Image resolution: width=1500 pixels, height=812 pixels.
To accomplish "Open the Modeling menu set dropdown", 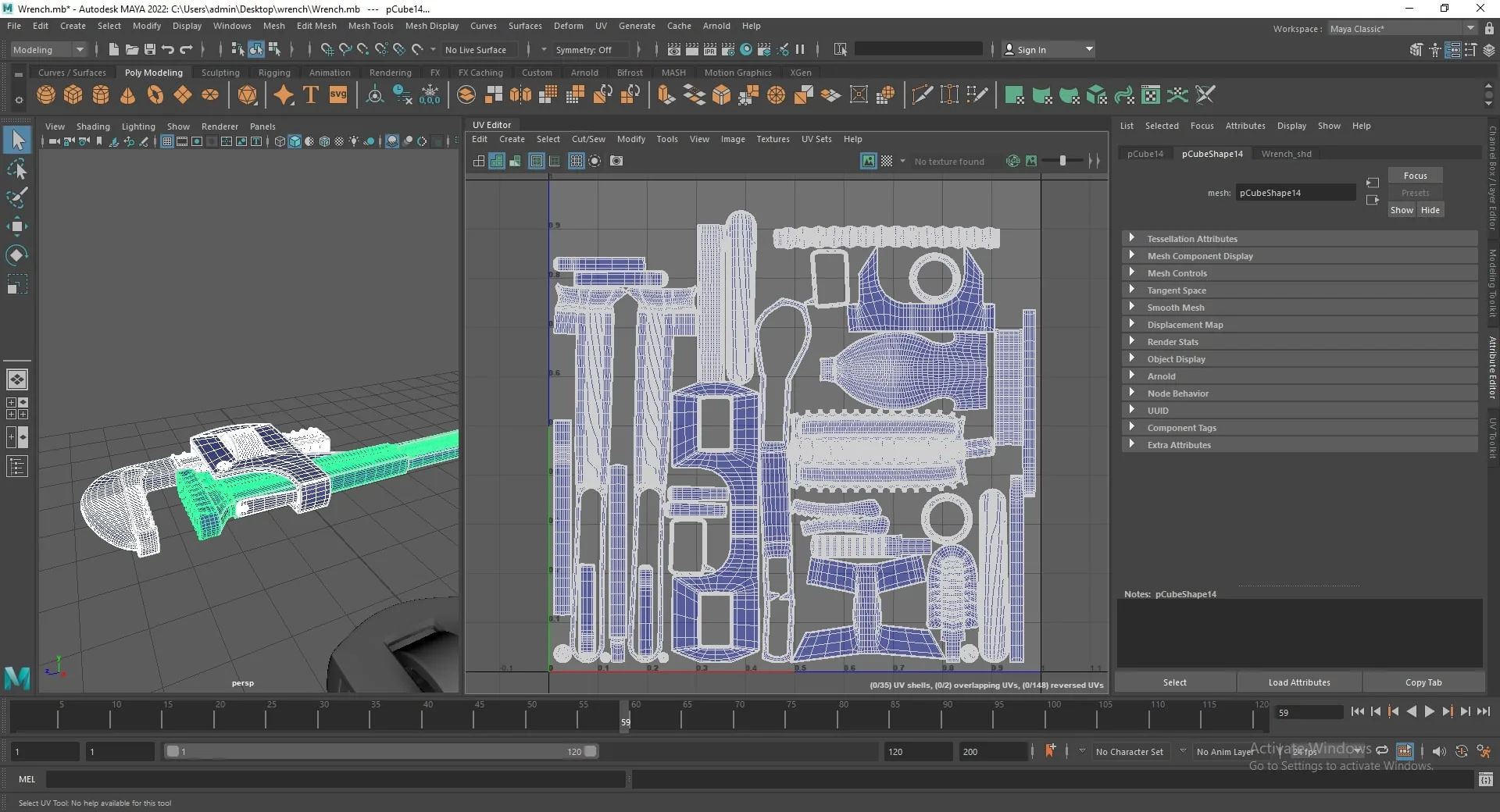I will click(48, 49).
